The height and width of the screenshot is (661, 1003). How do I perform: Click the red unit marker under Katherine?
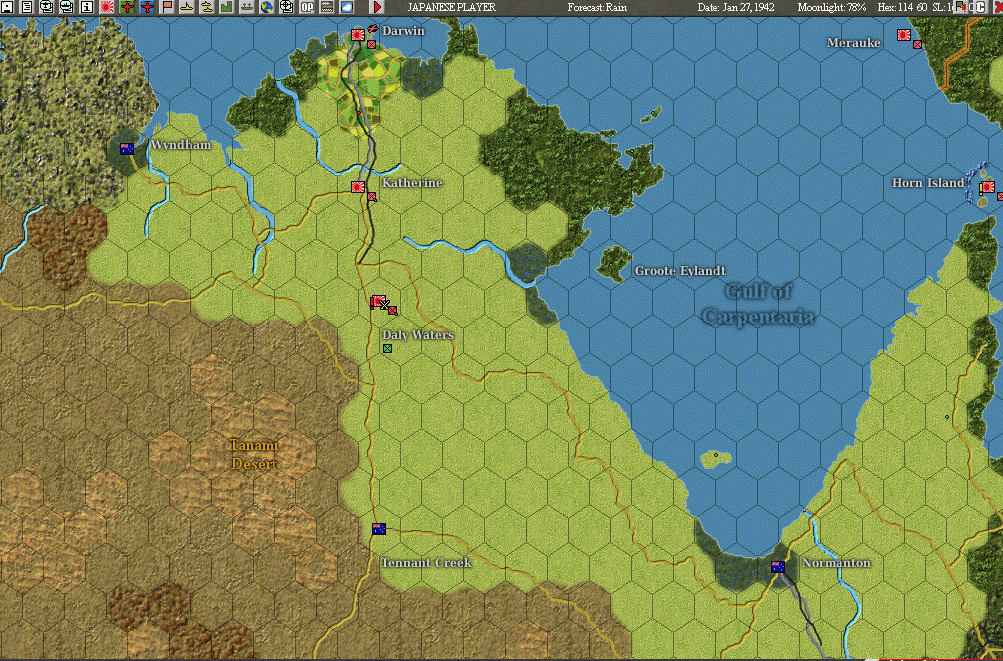coord(372,197)
